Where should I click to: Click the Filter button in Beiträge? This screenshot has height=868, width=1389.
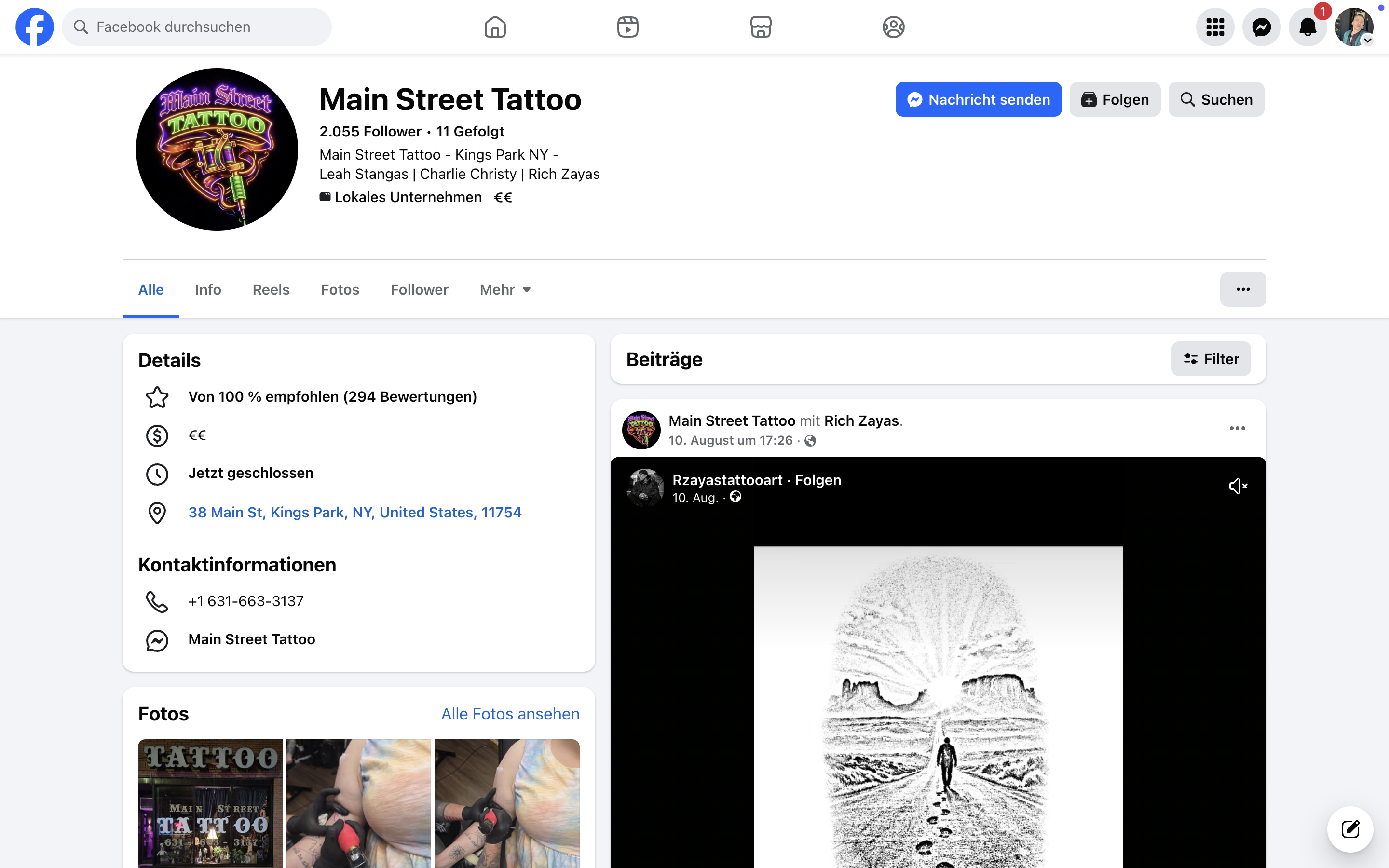1211,359
